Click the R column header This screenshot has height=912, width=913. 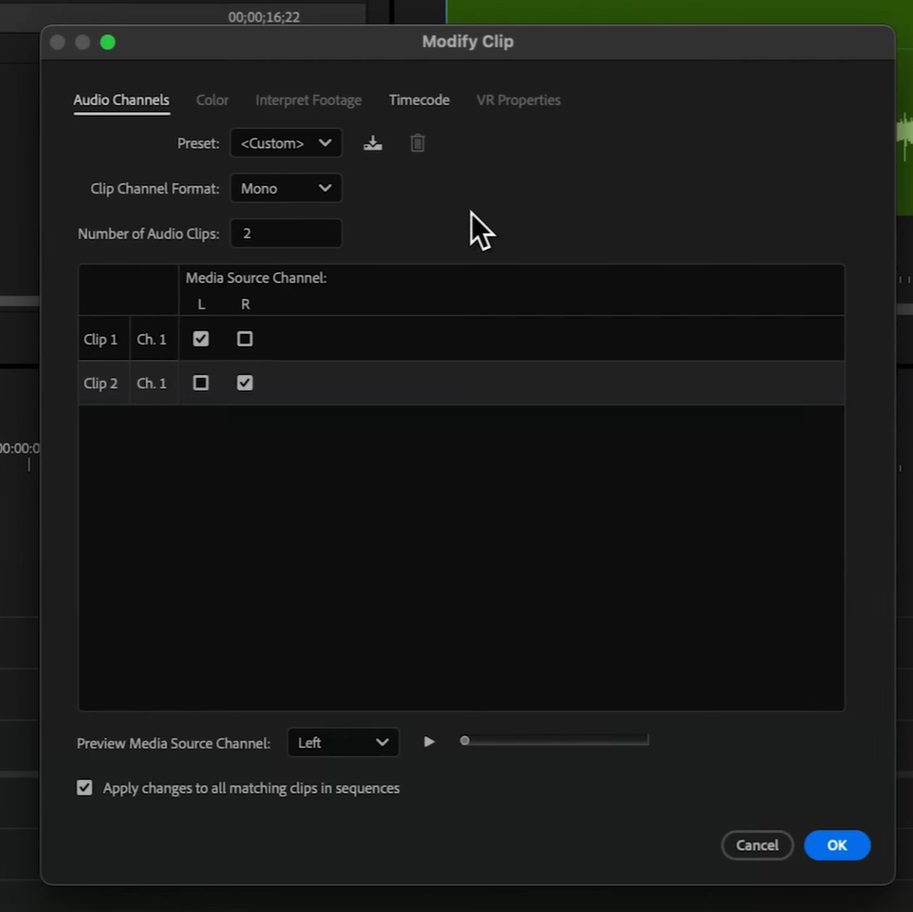pos(245,304)
